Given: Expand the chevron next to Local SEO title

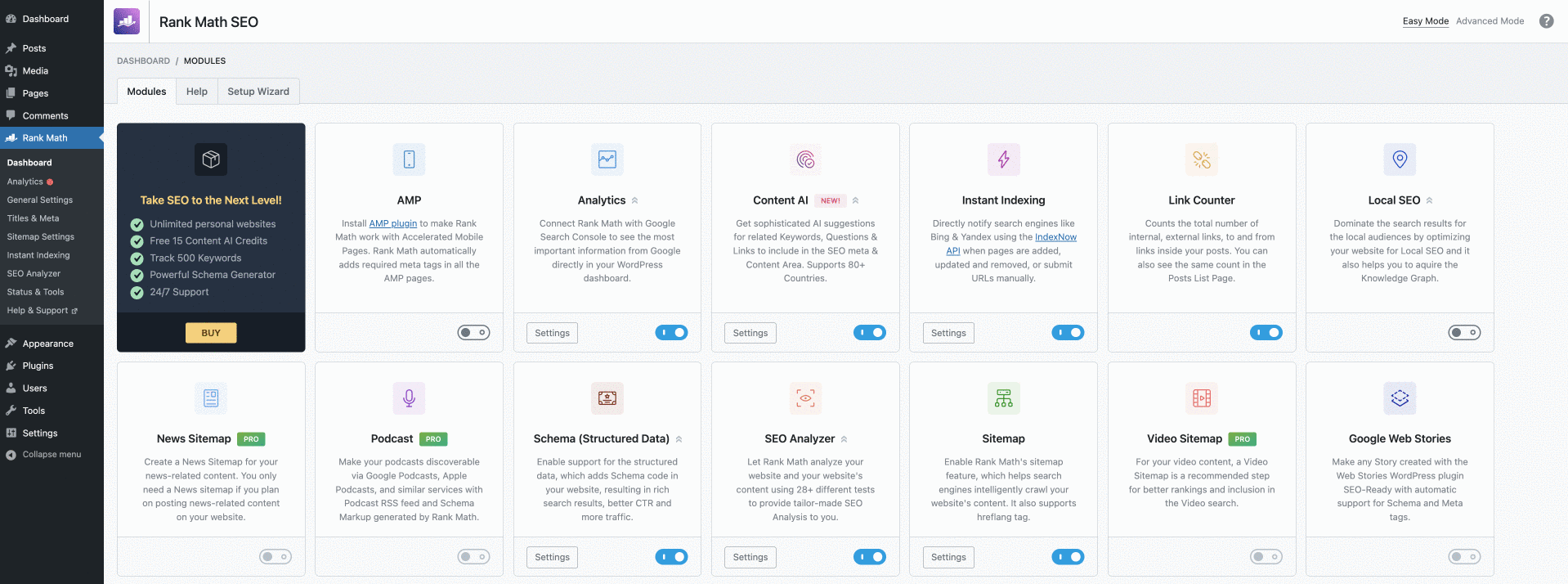Looking at the screenshot, I should tap(1429, 200).
